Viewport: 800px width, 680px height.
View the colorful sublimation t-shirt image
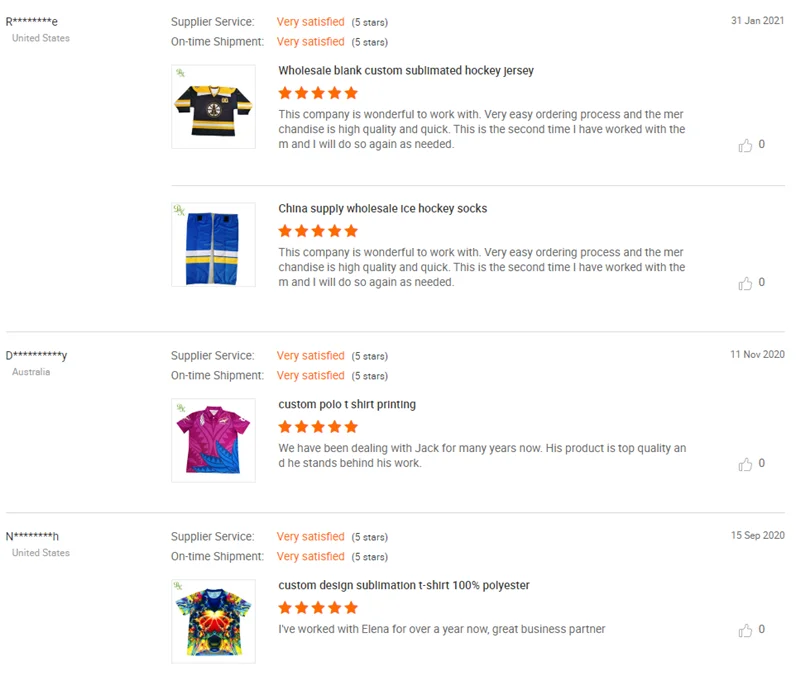(x=213, y=621)
